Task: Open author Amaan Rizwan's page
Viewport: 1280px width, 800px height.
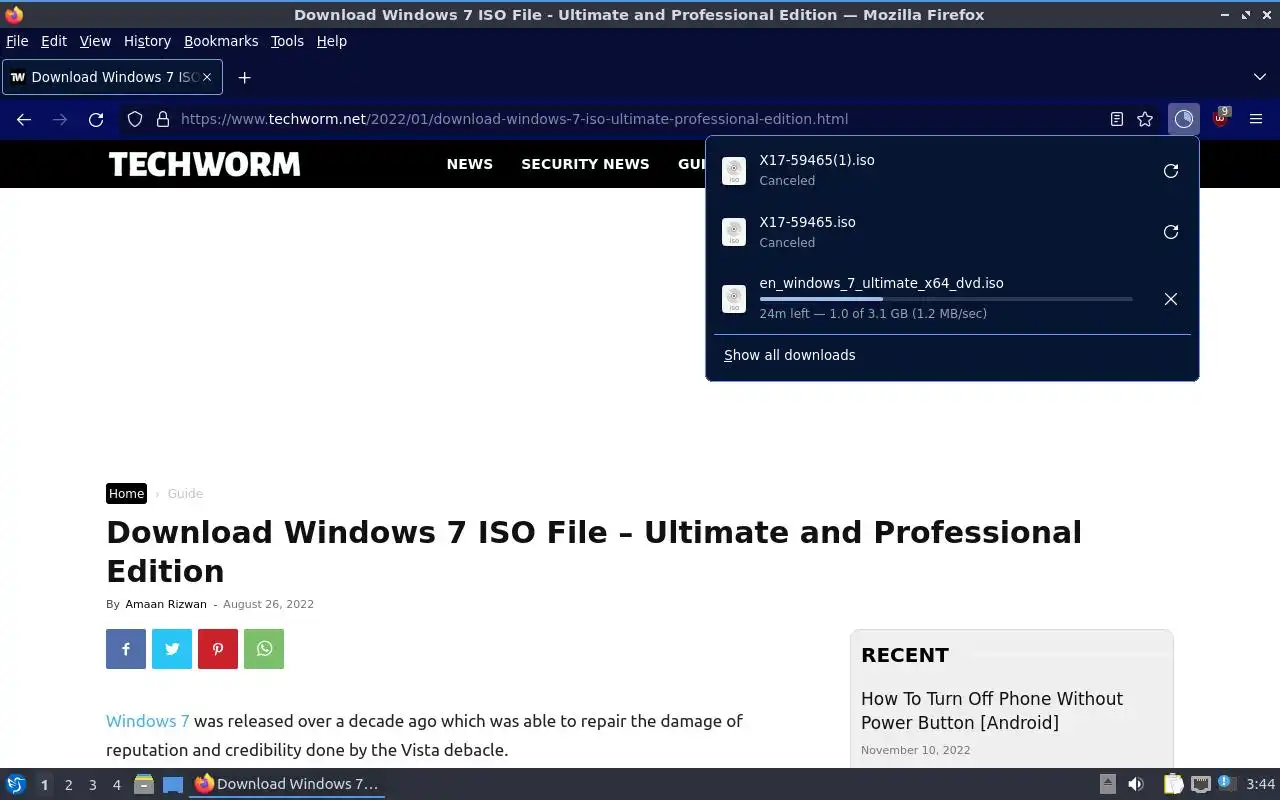Action: 166,604
